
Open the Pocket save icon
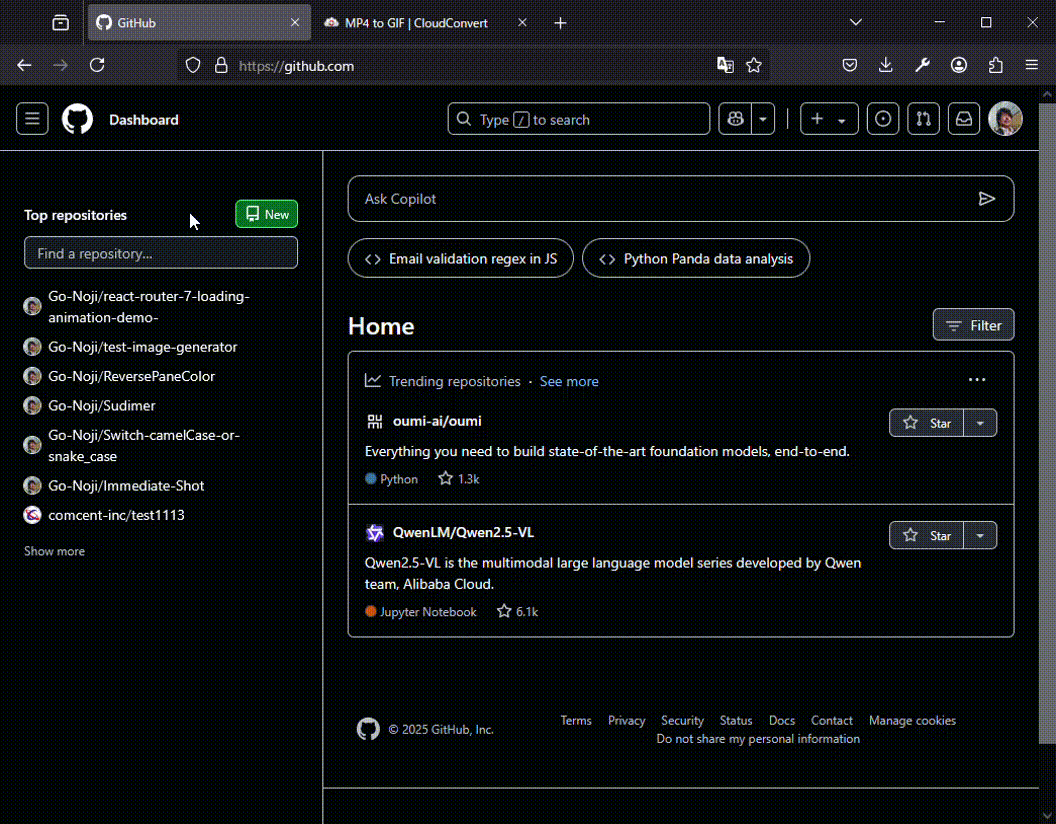(x=850, y=65)
